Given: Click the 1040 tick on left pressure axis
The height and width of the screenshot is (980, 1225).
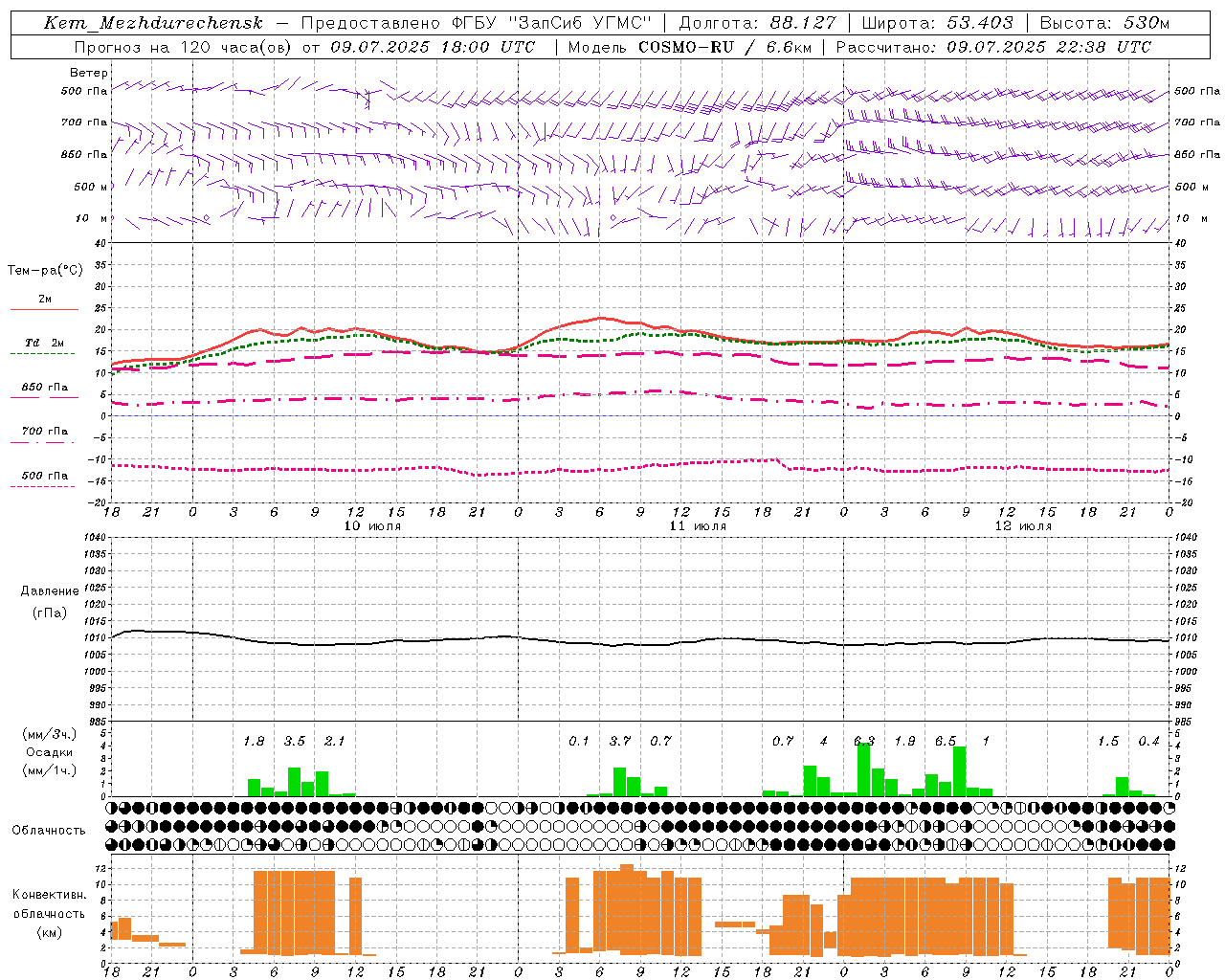Looking at the screenshot, I should click(x=93, y=537).
